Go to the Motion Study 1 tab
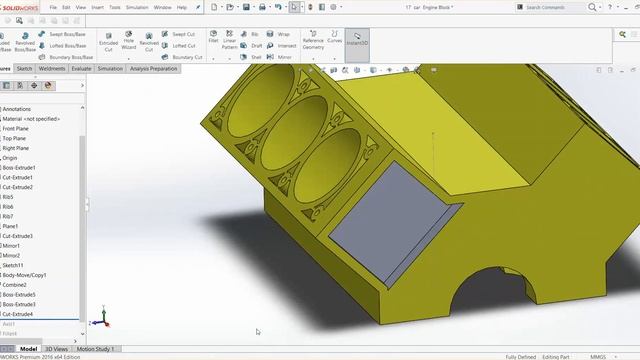The image size is (640, 360). pos(96,349)
